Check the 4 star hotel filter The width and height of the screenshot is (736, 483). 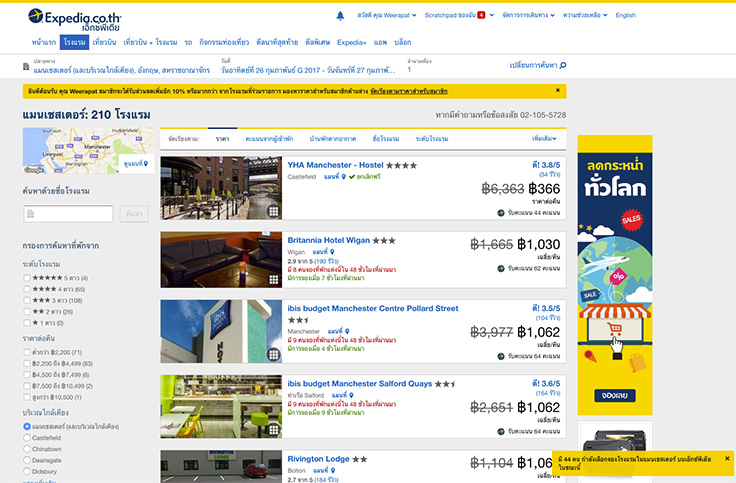coord(27,289)
